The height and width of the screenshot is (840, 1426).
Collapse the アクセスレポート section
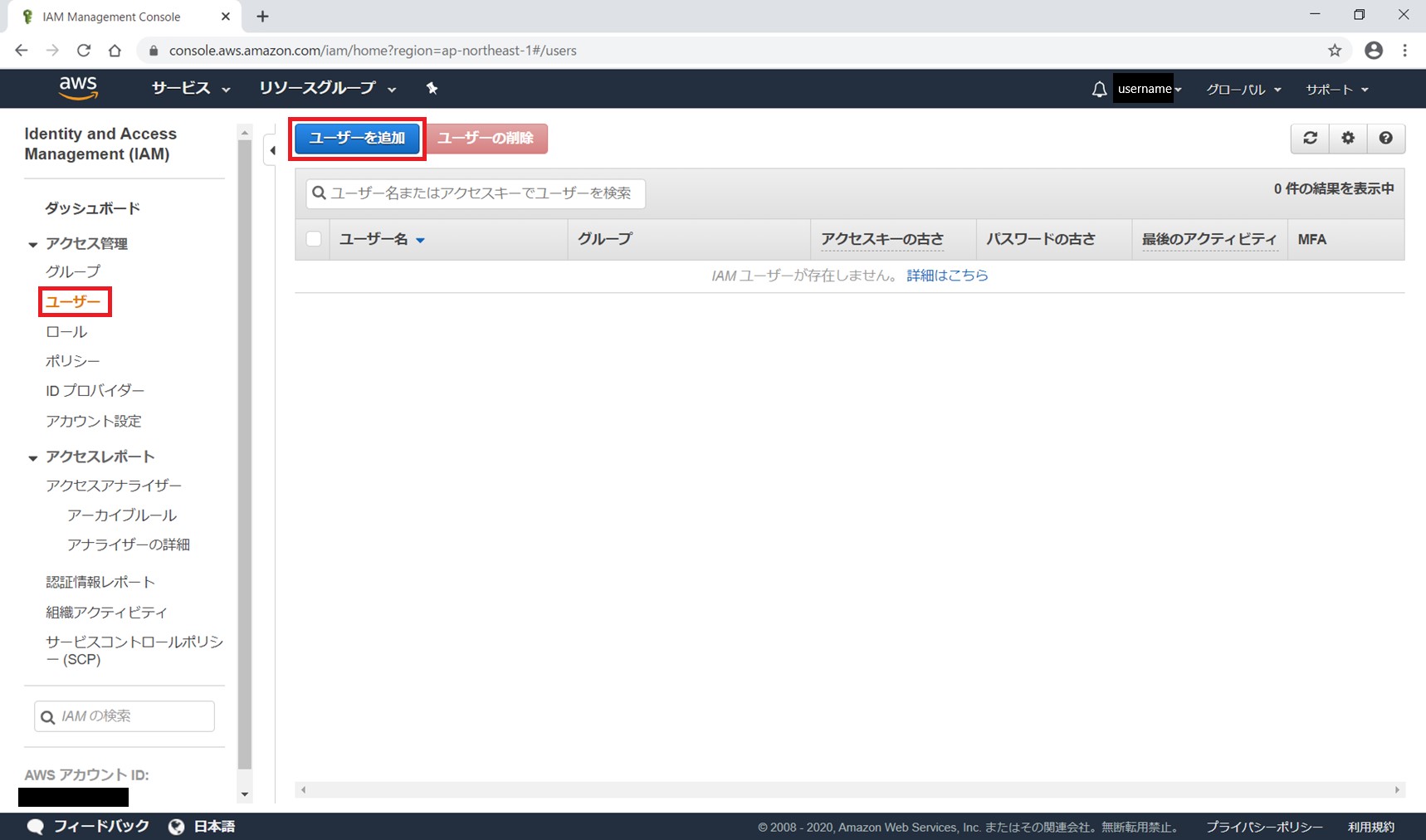(33, 457)
